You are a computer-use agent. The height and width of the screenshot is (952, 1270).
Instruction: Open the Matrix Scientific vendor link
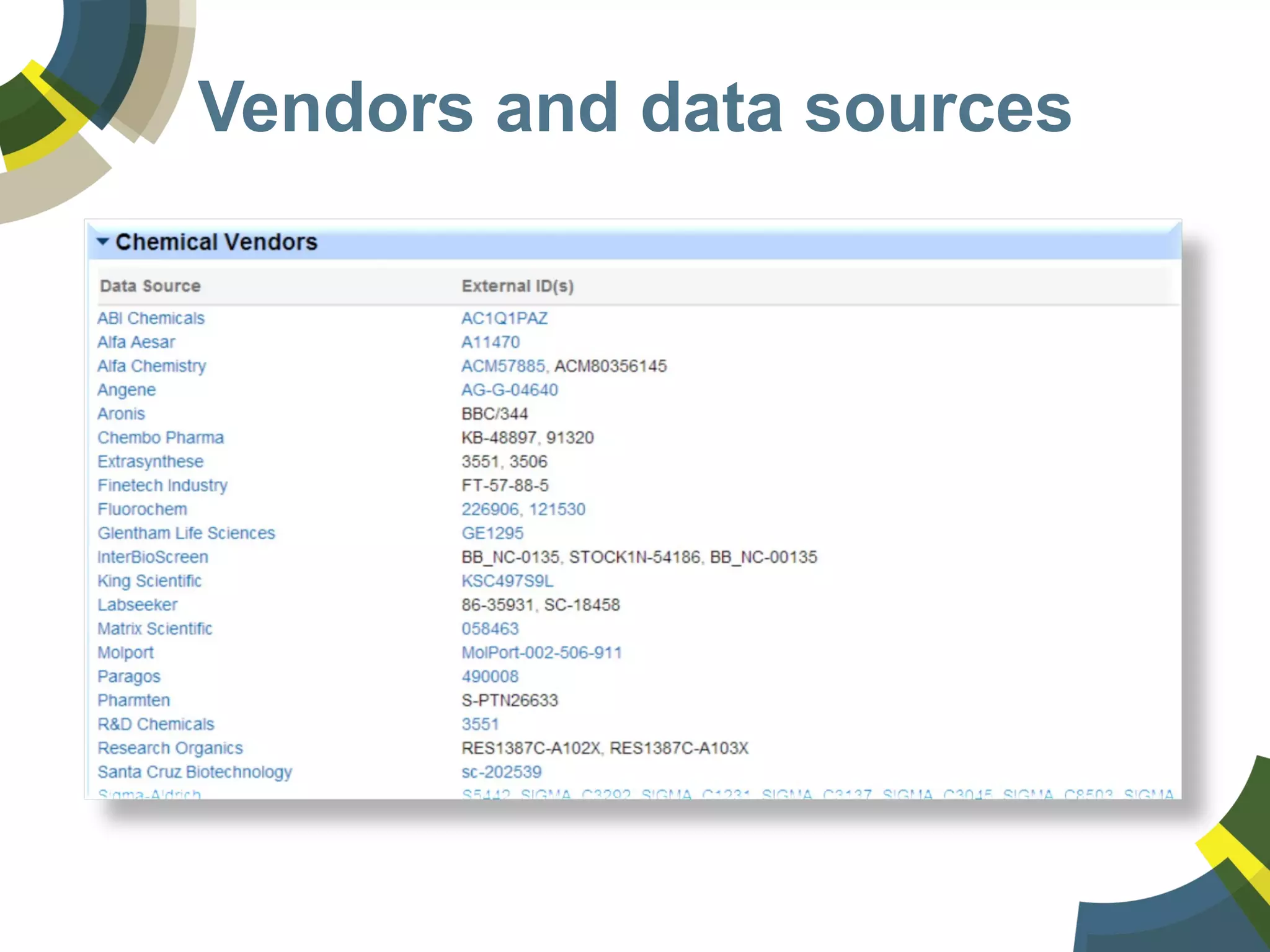click(155, 628)
